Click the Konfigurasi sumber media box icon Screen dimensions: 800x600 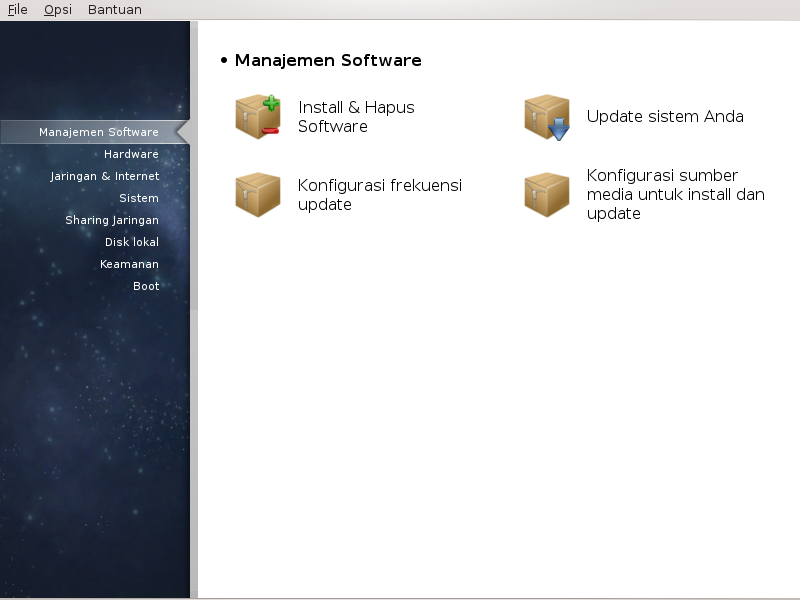(x=547, y=194)
